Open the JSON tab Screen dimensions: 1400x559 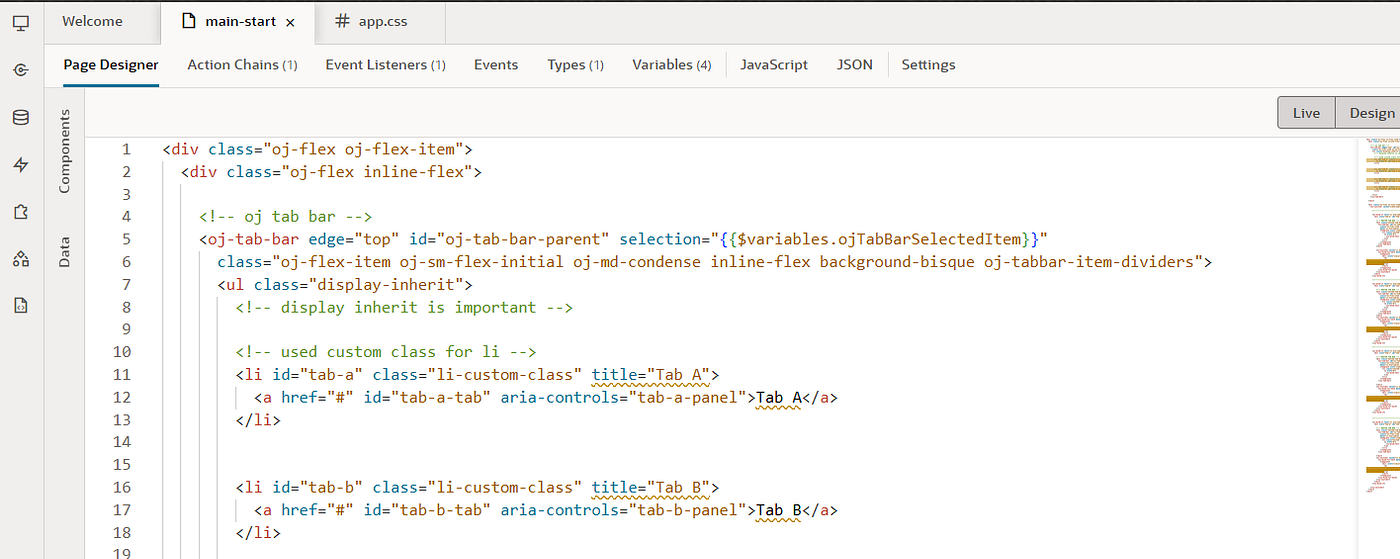coord(855,64)
